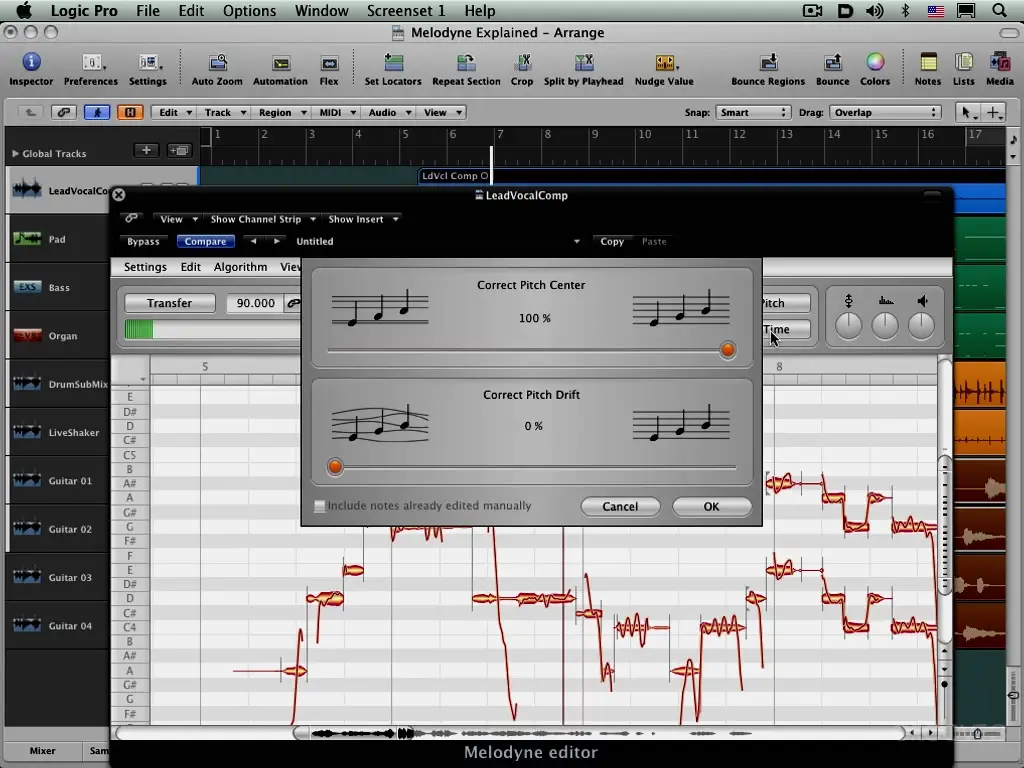Open the File menu
1024x768 pixels.
click(148, 10)
